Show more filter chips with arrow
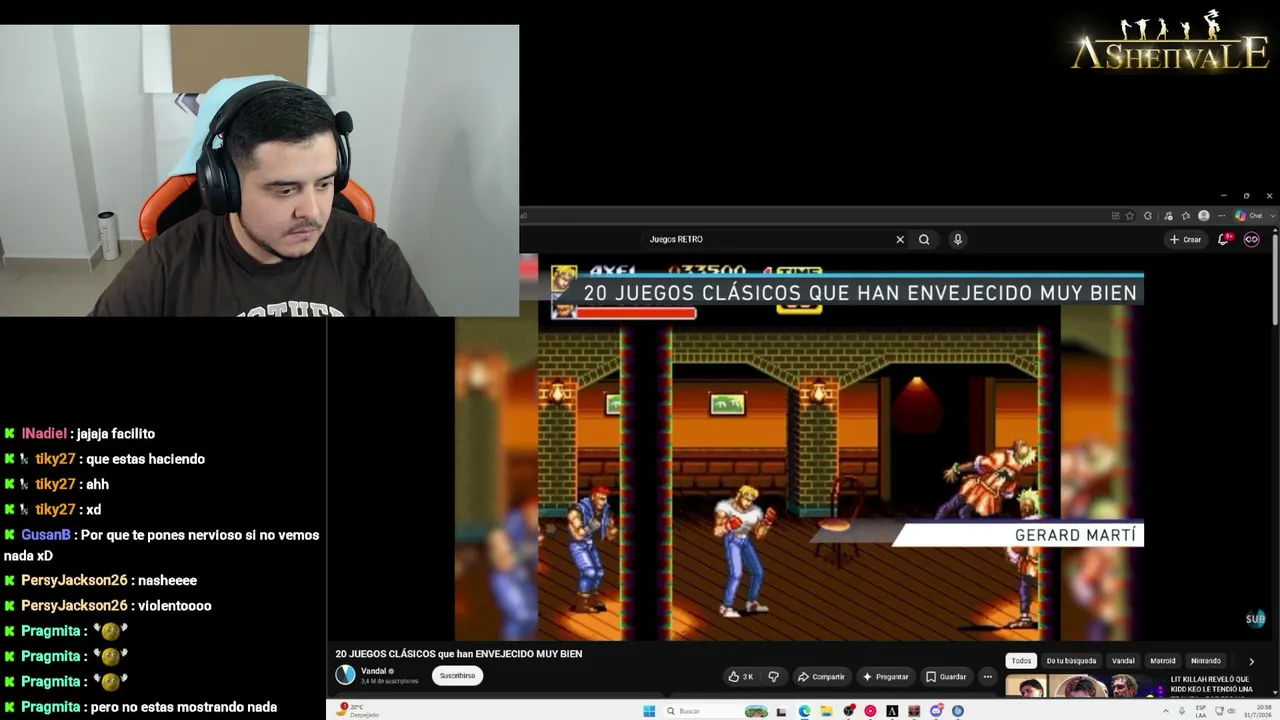 pos(1251,661)
